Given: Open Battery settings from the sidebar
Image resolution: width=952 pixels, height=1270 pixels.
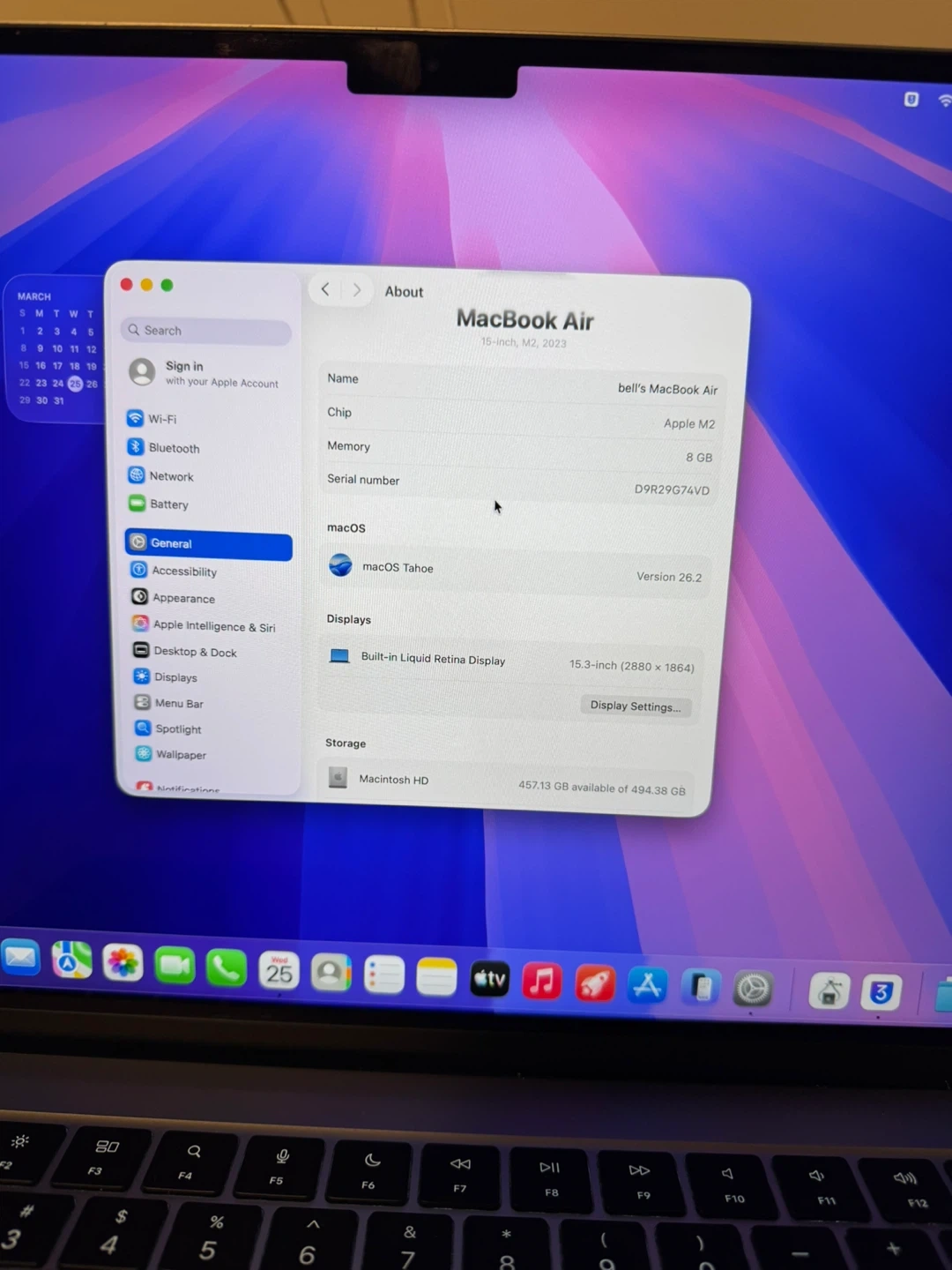Looking at the screenshot, I should [x=168, y=504].
